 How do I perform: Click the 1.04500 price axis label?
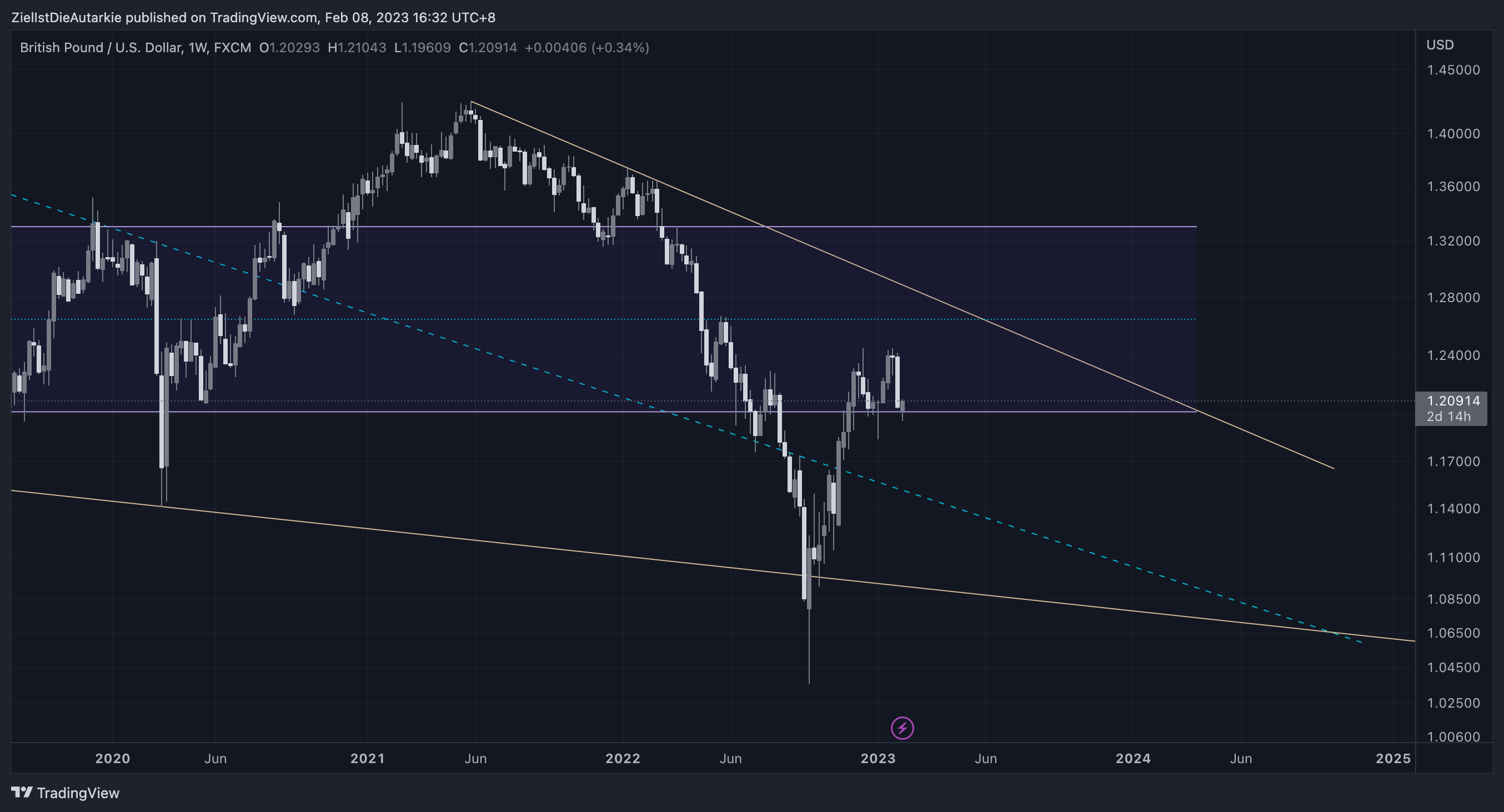[x=1453, y=667]
